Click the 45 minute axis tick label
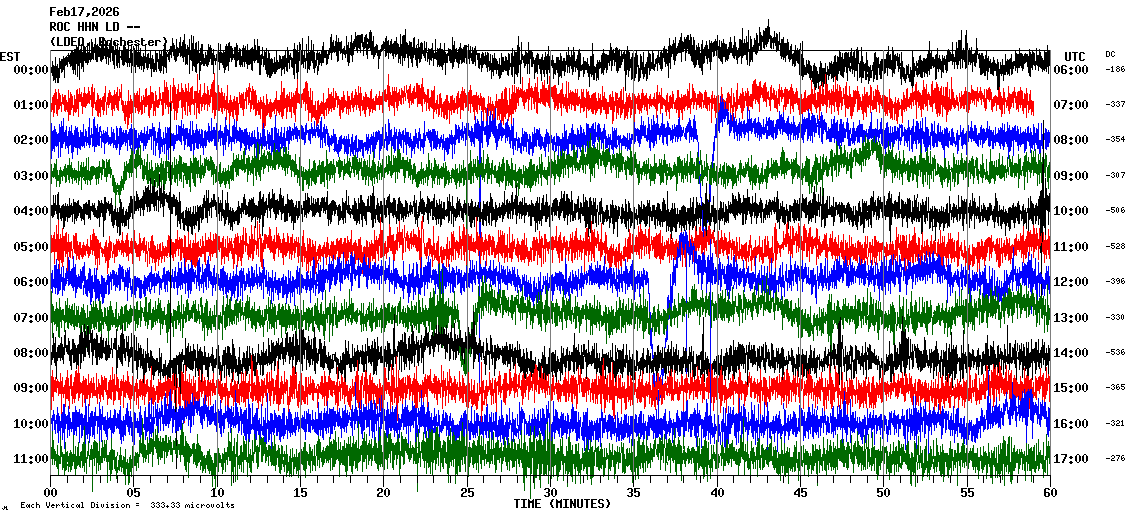 800,492
